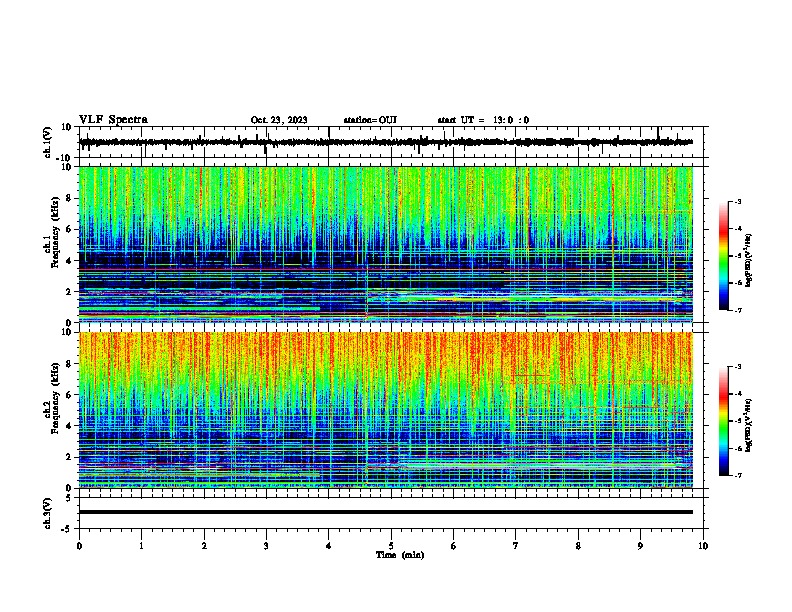This screenshot has height=612, width=792.
Task: Click the "8" tick on the time axis
Action: (x=578, y=546)
